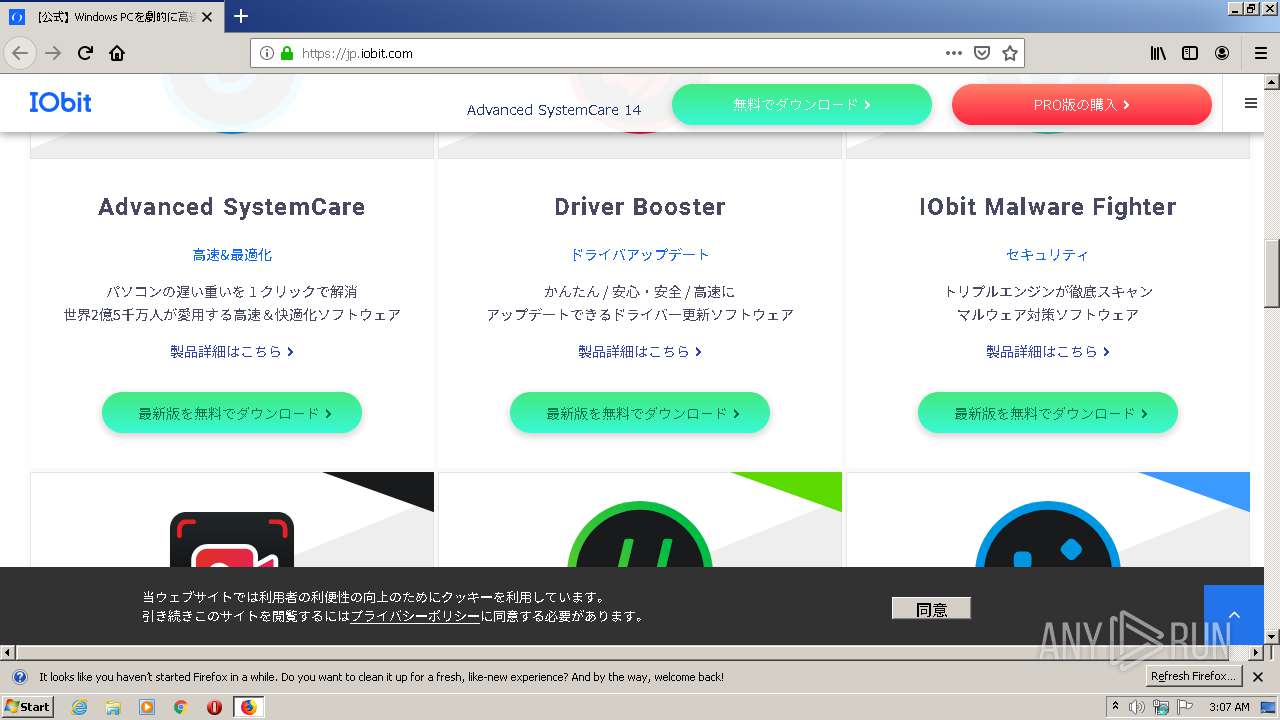The image size is (1280, 720).
Task: Open the green circle product thumbnail
Action: click(x=640, y=534)
